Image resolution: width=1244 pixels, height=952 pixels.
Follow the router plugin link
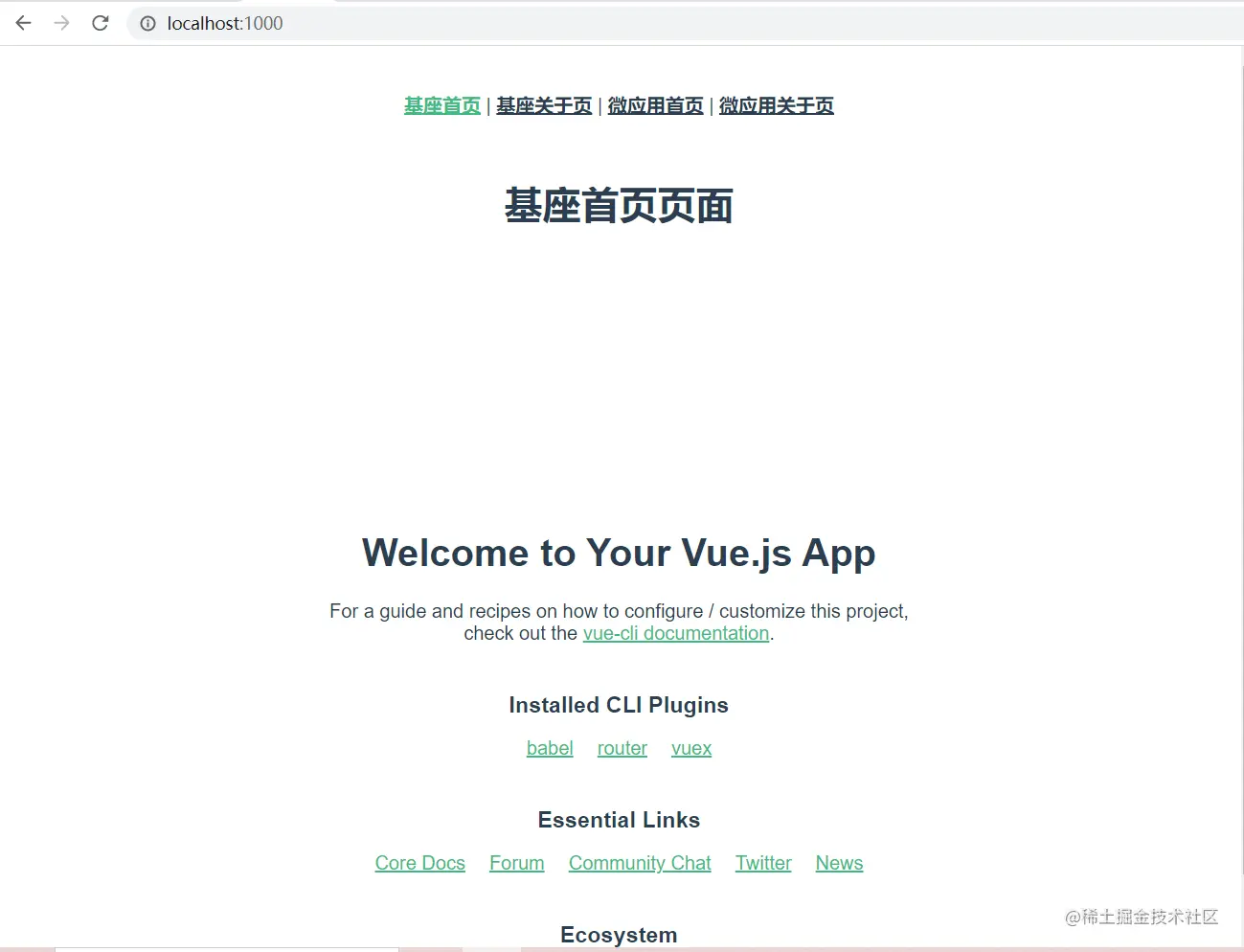(622, 748)
